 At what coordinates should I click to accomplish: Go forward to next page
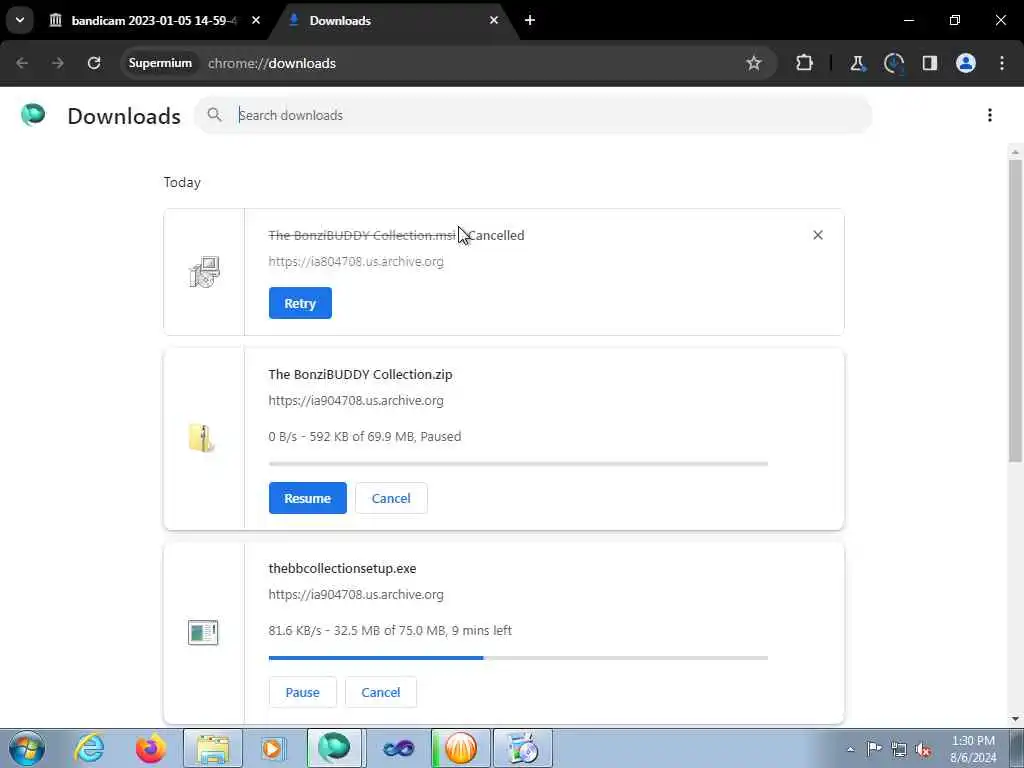tap(58, 63)
